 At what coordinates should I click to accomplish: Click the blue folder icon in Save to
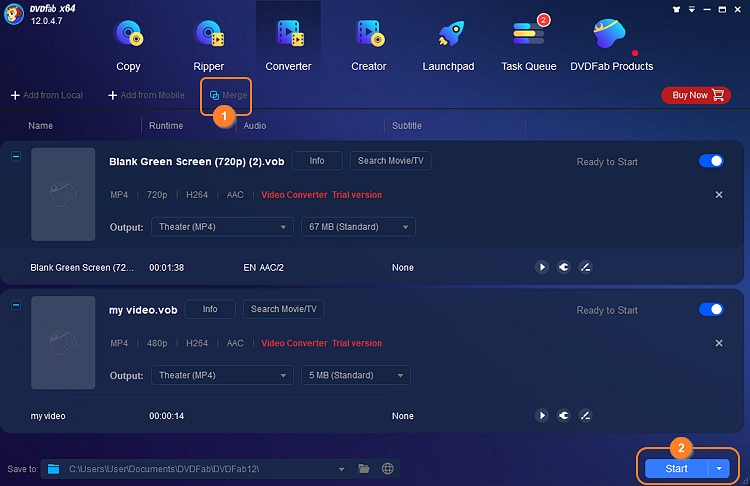click(x=54, y=469)
